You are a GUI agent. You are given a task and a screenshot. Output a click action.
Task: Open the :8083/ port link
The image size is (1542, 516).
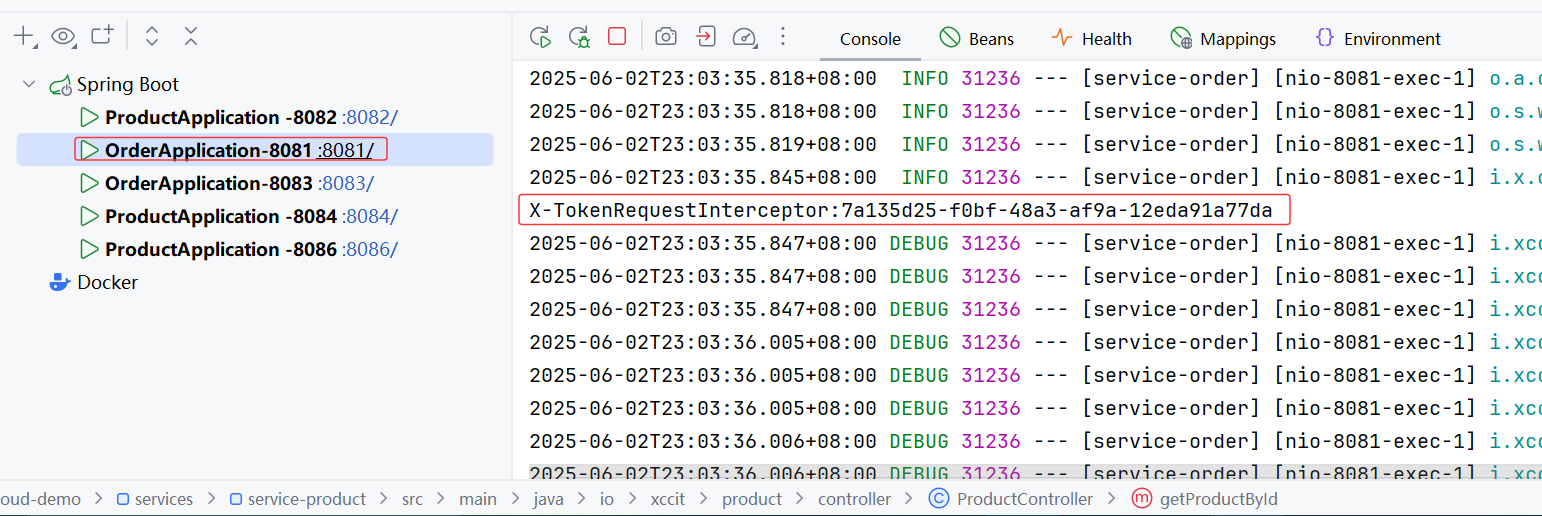(x=345, y=184)
